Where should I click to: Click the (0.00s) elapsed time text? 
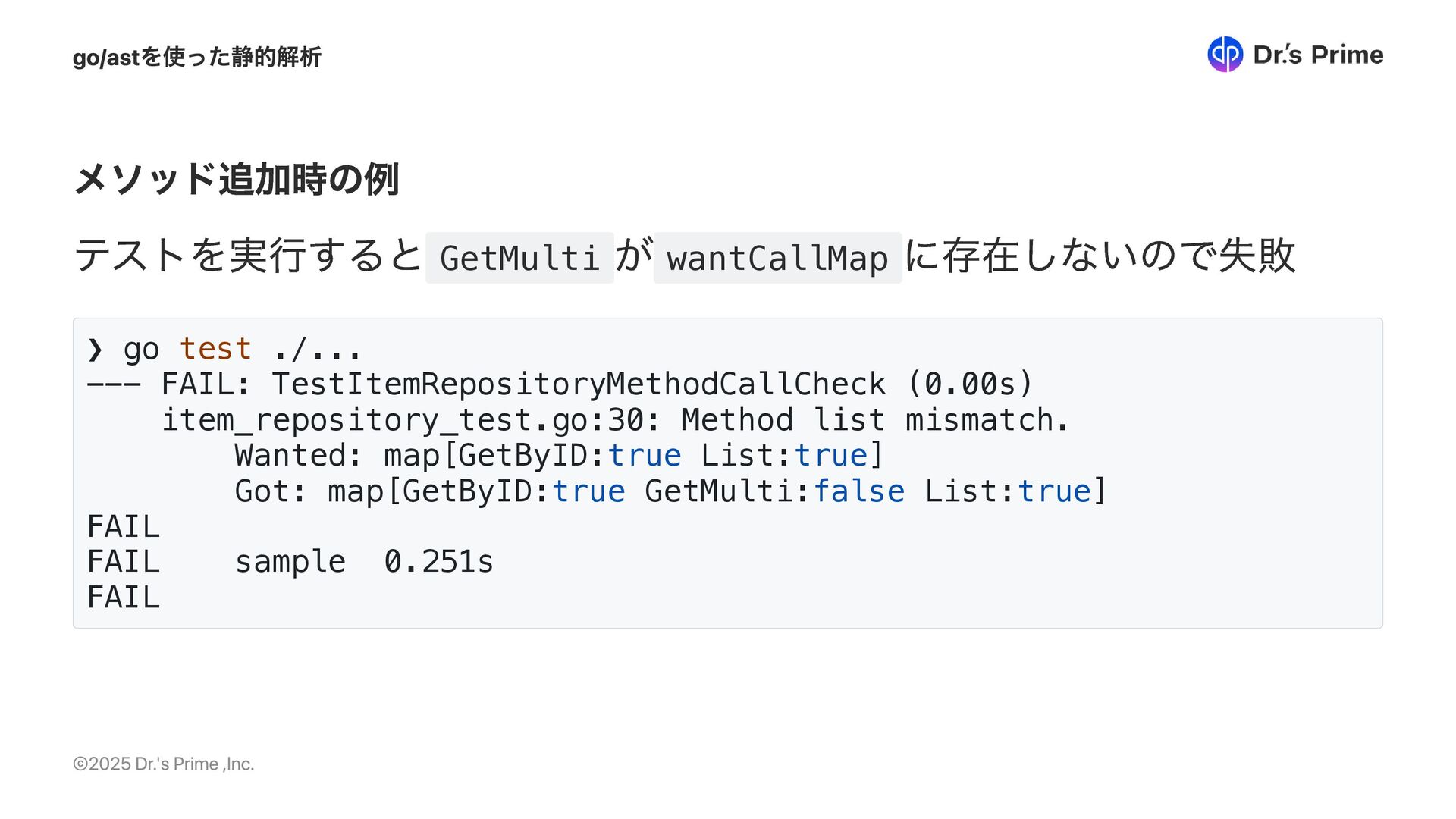tap(970, 384)
